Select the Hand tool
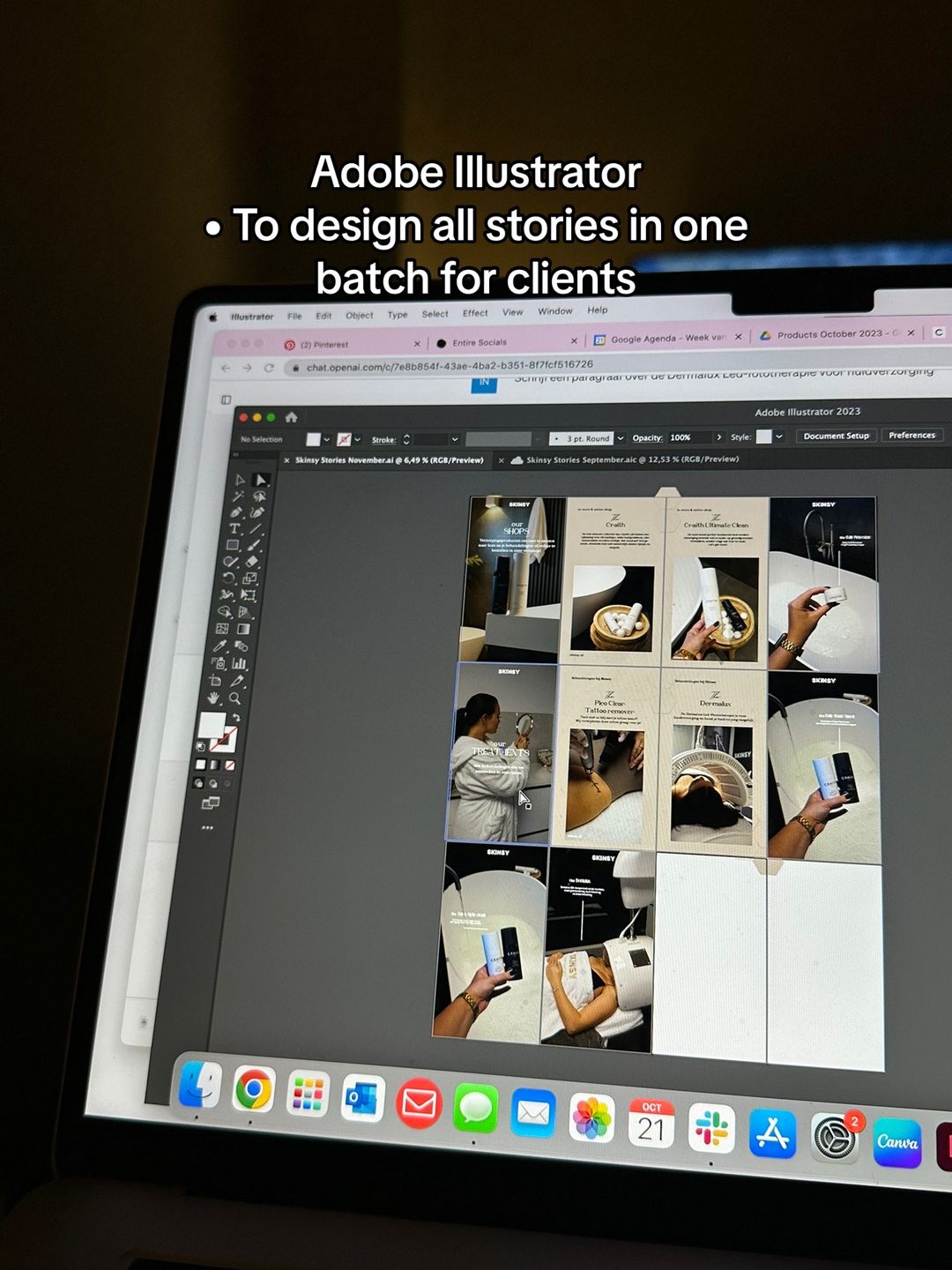Image resolution: width=952 pixels, height=1270 pixels. tap(213, 698)
